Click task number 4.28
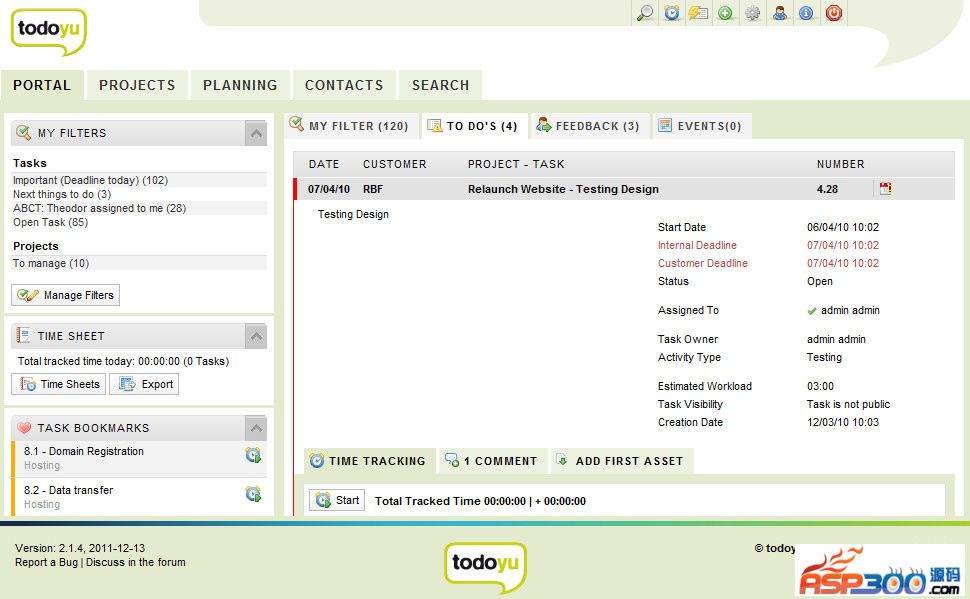Image resolution: width=970 pixels, height=599 pixels. 827,189
